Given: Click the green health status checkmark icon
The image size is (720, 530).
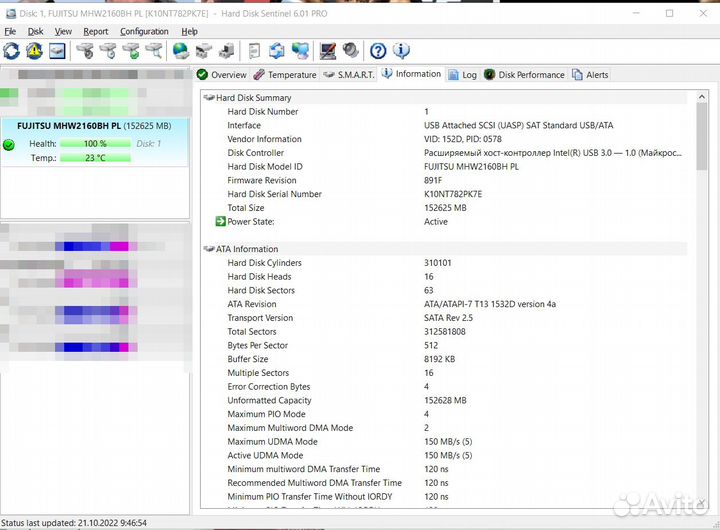Looking at the screenshot, I should 9,145.
